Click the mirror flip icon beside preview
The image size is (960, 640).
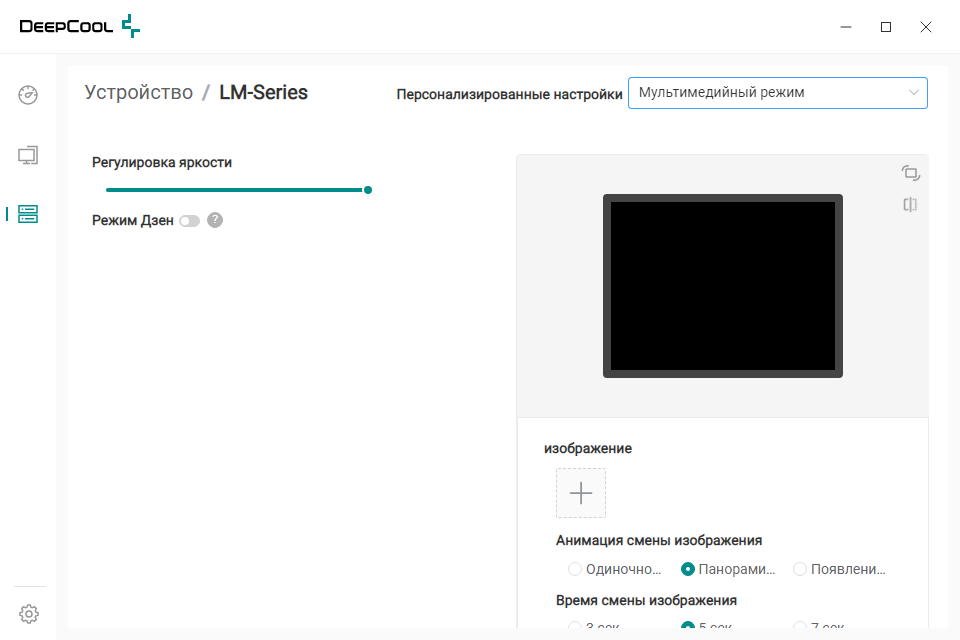click(910, 205)
